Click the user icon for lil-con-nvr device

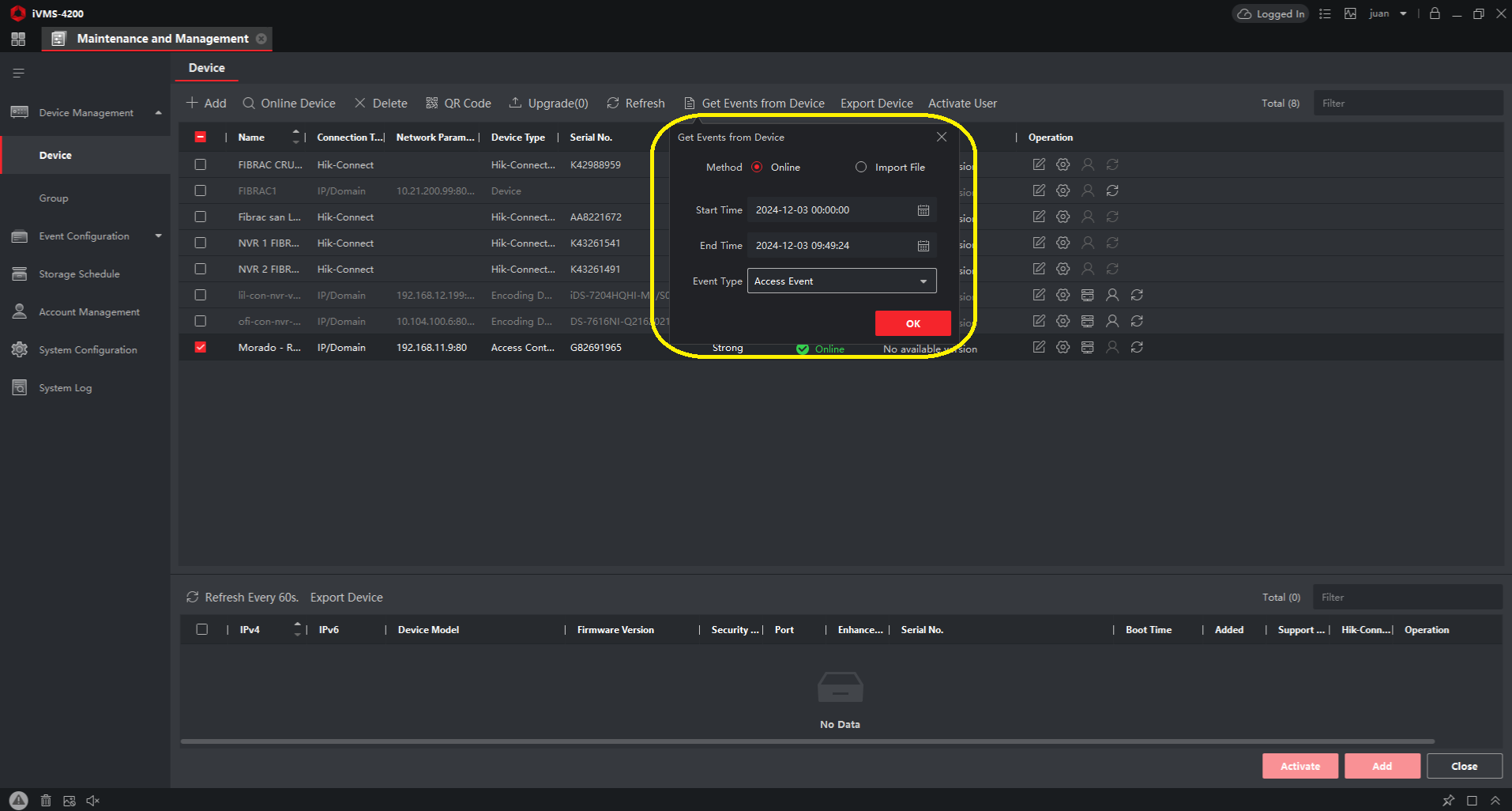1112,295
